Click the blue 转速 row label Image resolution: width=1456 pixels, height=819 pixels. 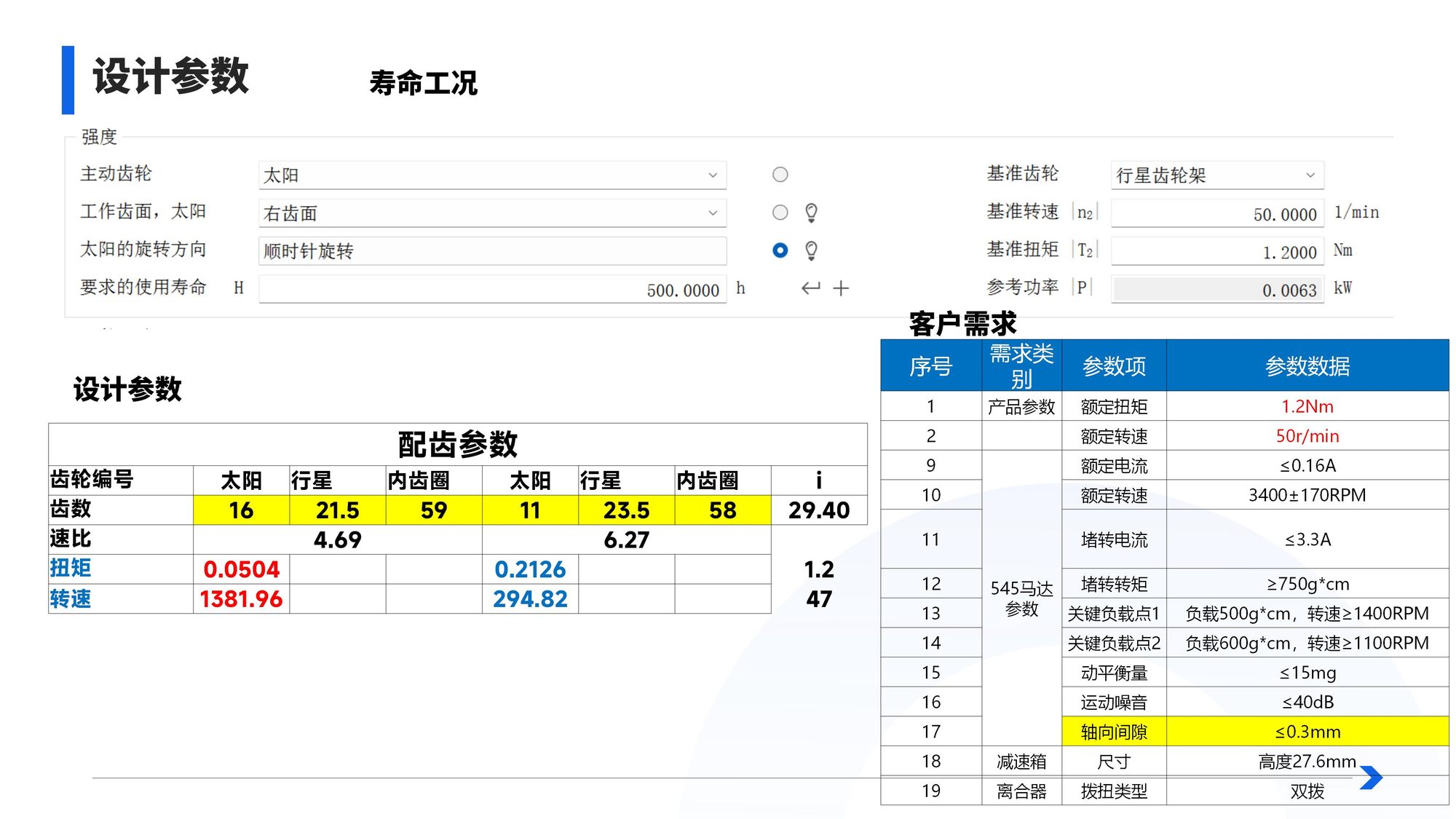click(x=71, y=598)
